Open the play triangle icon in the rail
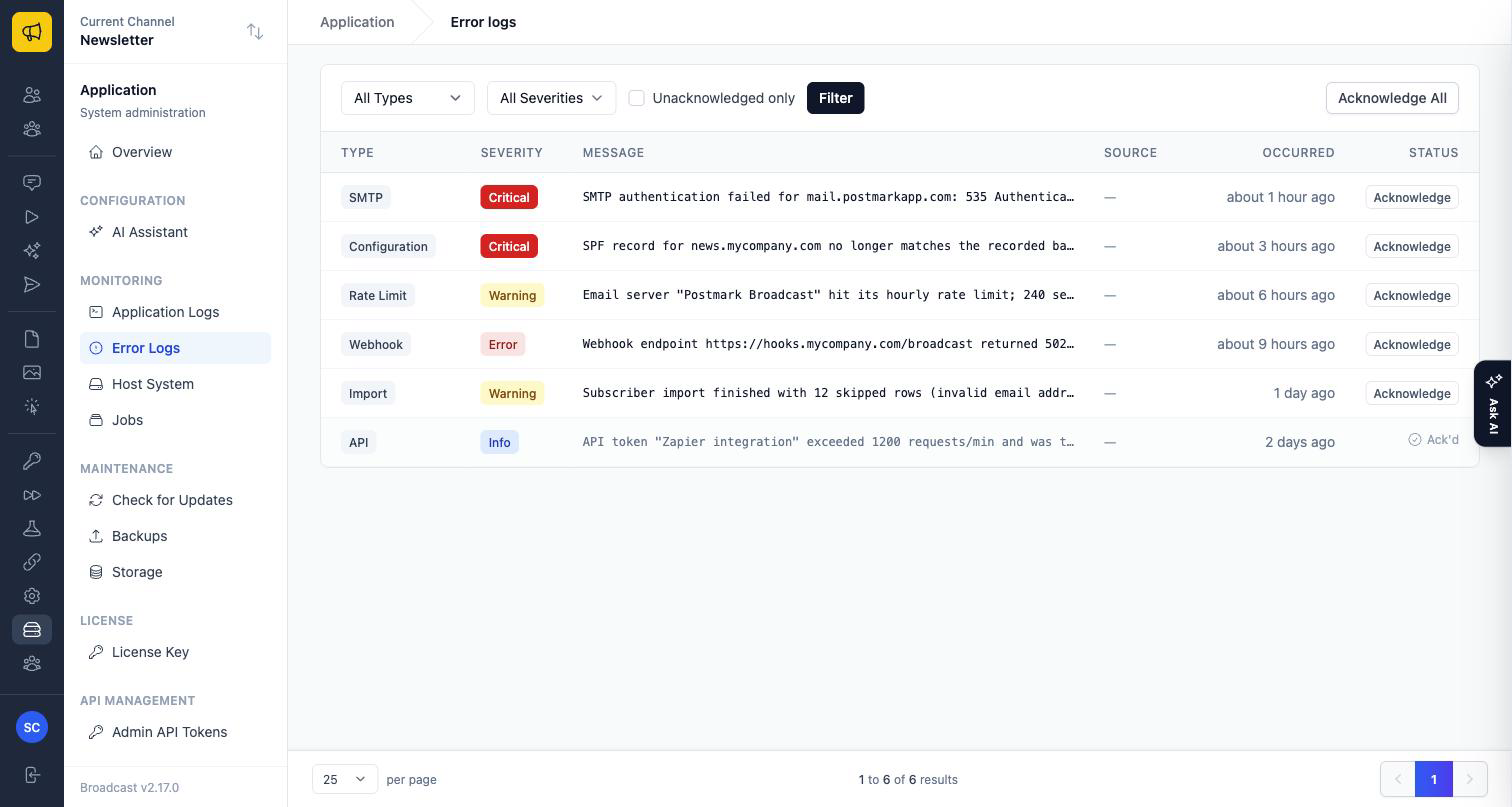The height and width of the screenshot is (807, 1512). point(32,217)
